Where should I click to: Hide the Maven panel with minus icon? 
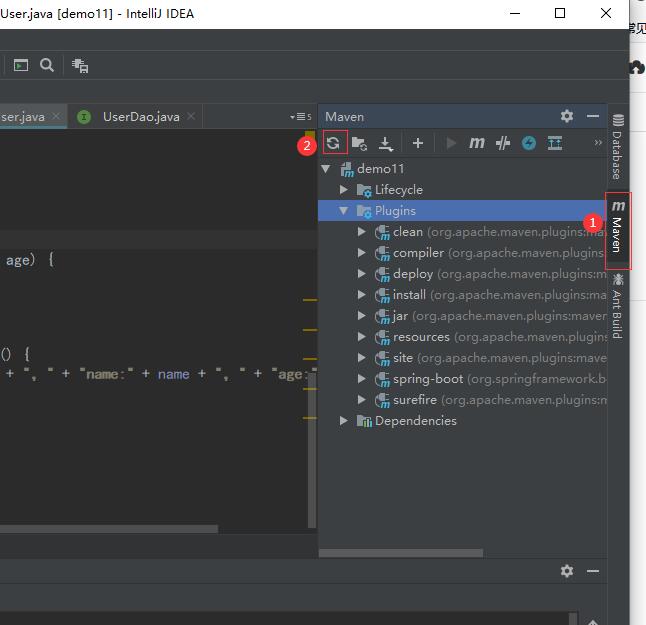[x=593, y=116]
